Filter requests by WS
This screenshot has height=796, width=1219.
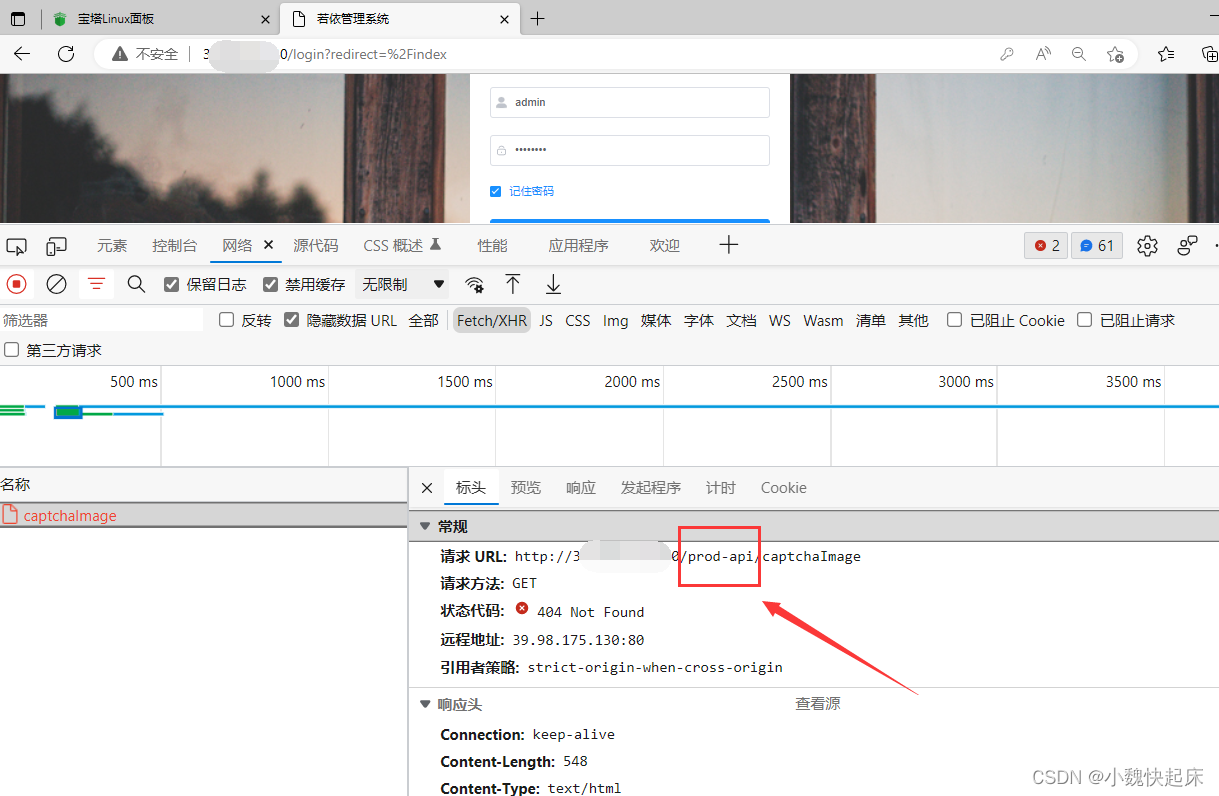pyautogui.click(x=780, y=321)
